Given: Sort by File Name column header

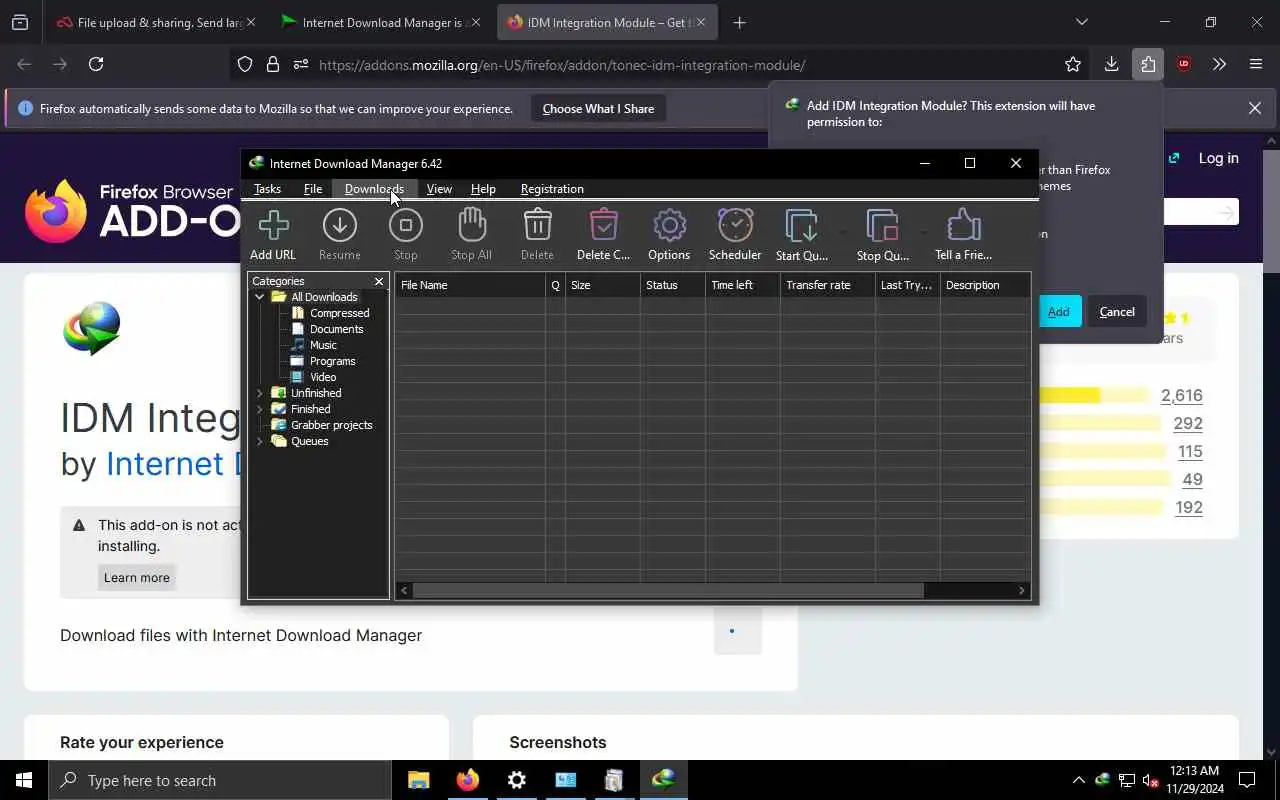Looking at the screenshot, I should tap(470, 285).
